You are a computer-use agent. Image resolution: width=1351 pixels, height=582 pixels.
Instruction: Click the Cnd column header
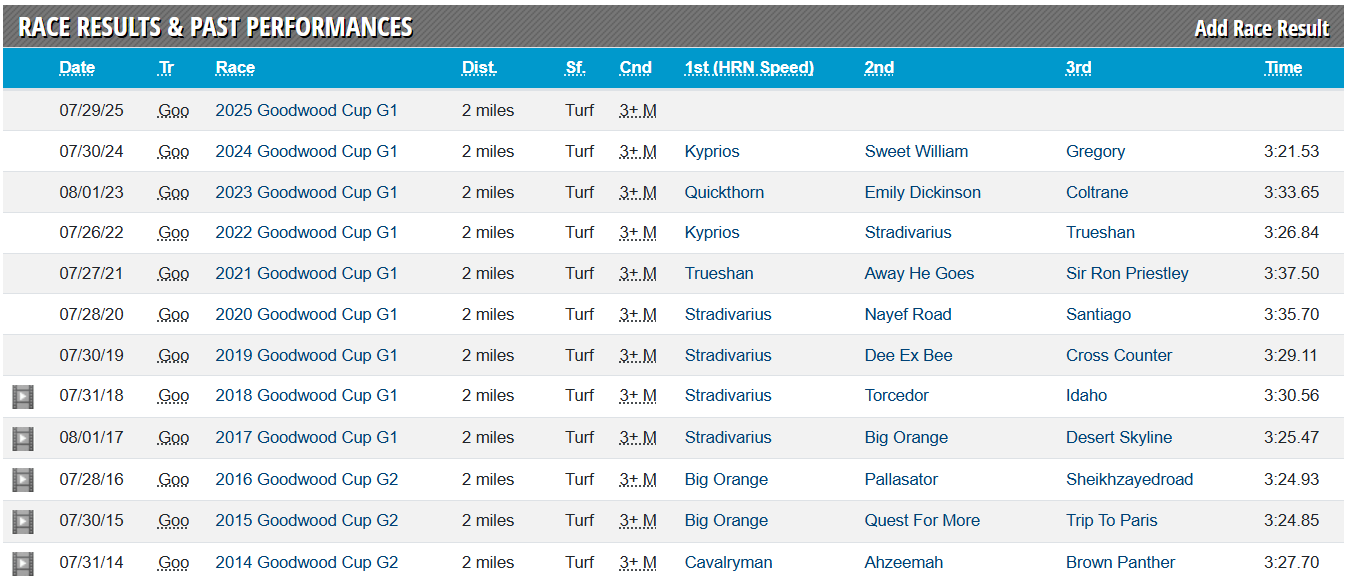coord(635,68)
